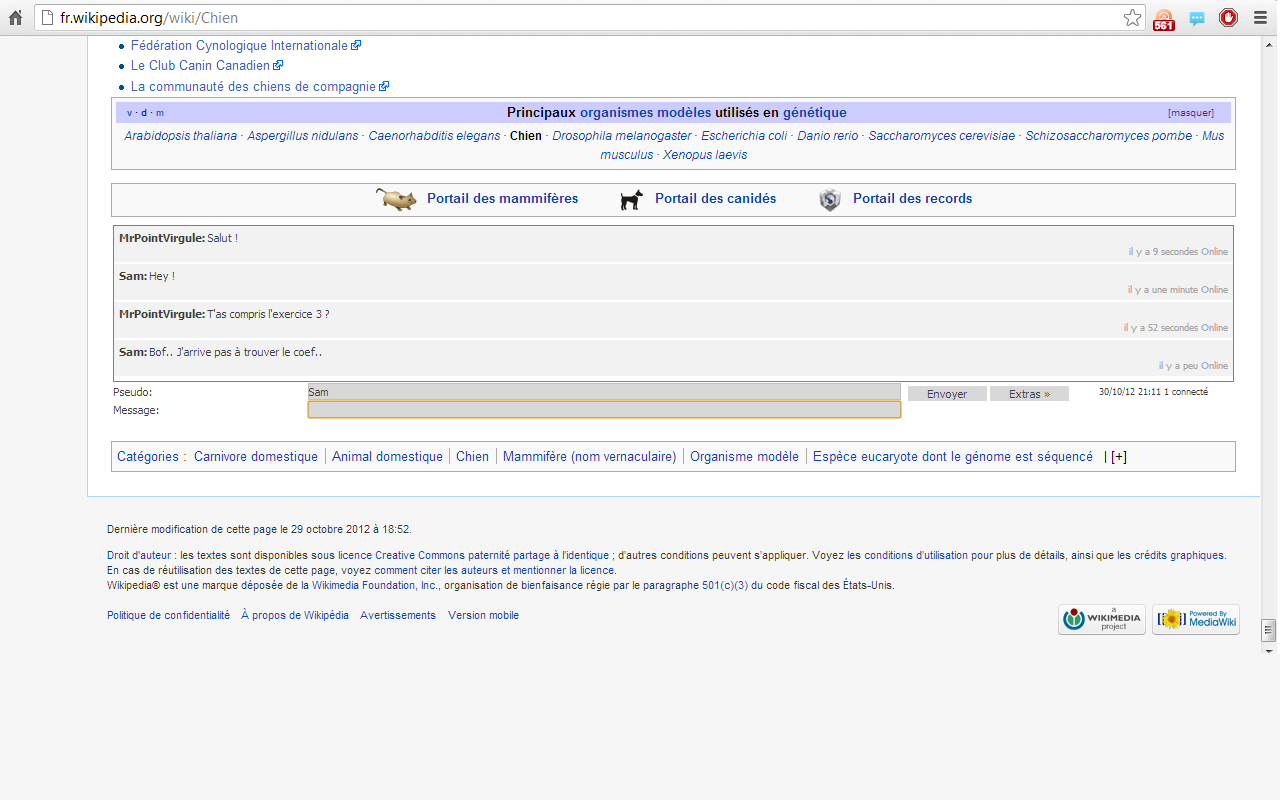Image resolution: width=1280 pixels, height=800 pixels.
Task: Bookmark this page with the star icon
Action: (x=1132, y=18)
